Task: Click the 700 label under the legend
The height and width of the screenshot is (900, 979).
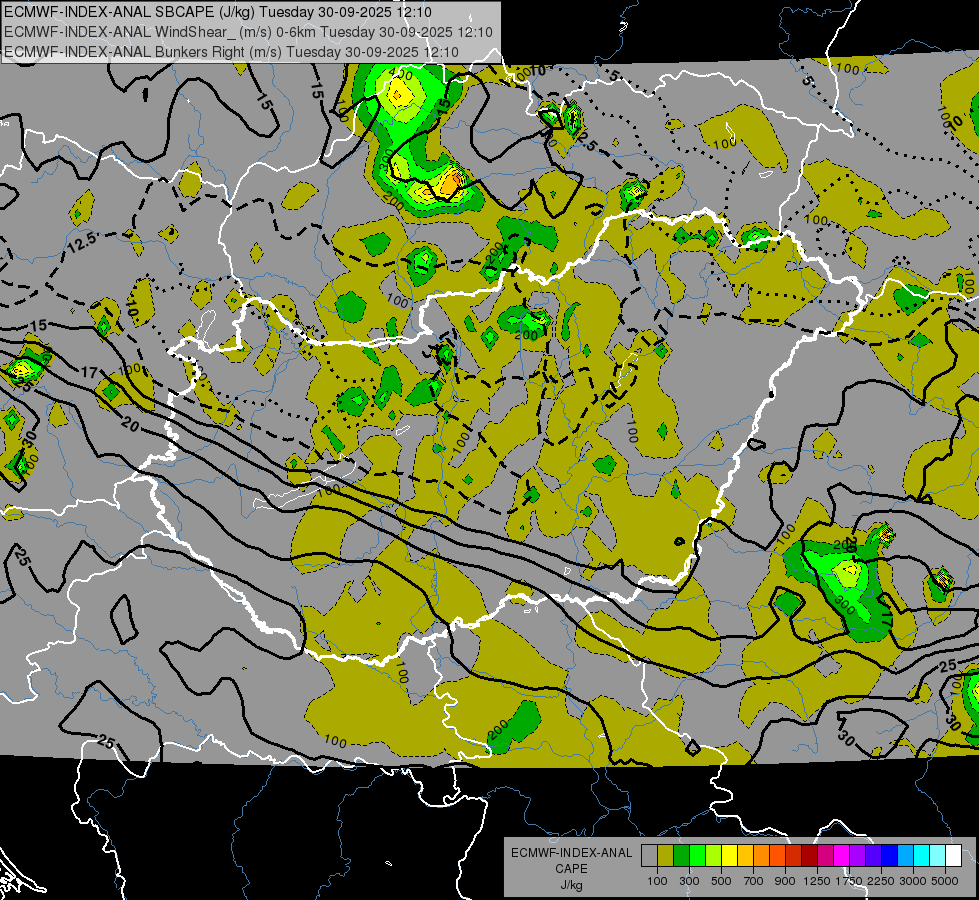Action: 754,881
